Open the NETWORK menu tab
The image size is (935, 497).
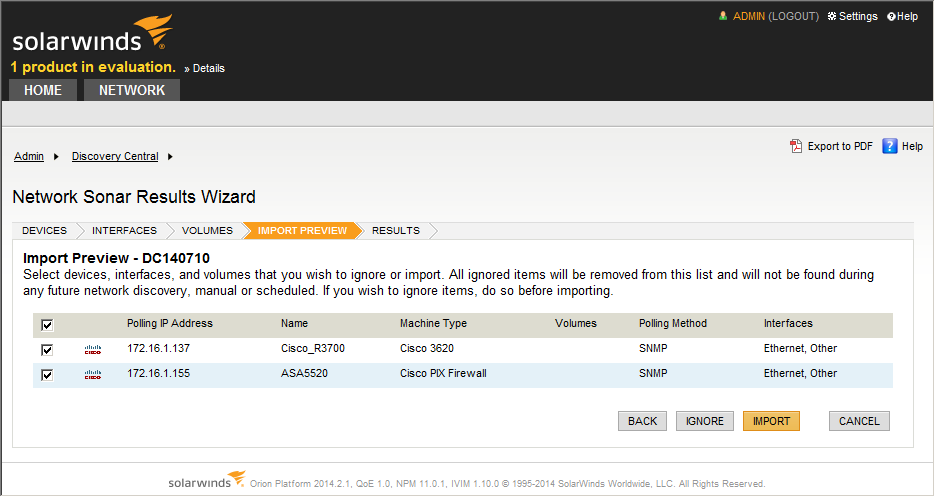[x=132, y=90]
